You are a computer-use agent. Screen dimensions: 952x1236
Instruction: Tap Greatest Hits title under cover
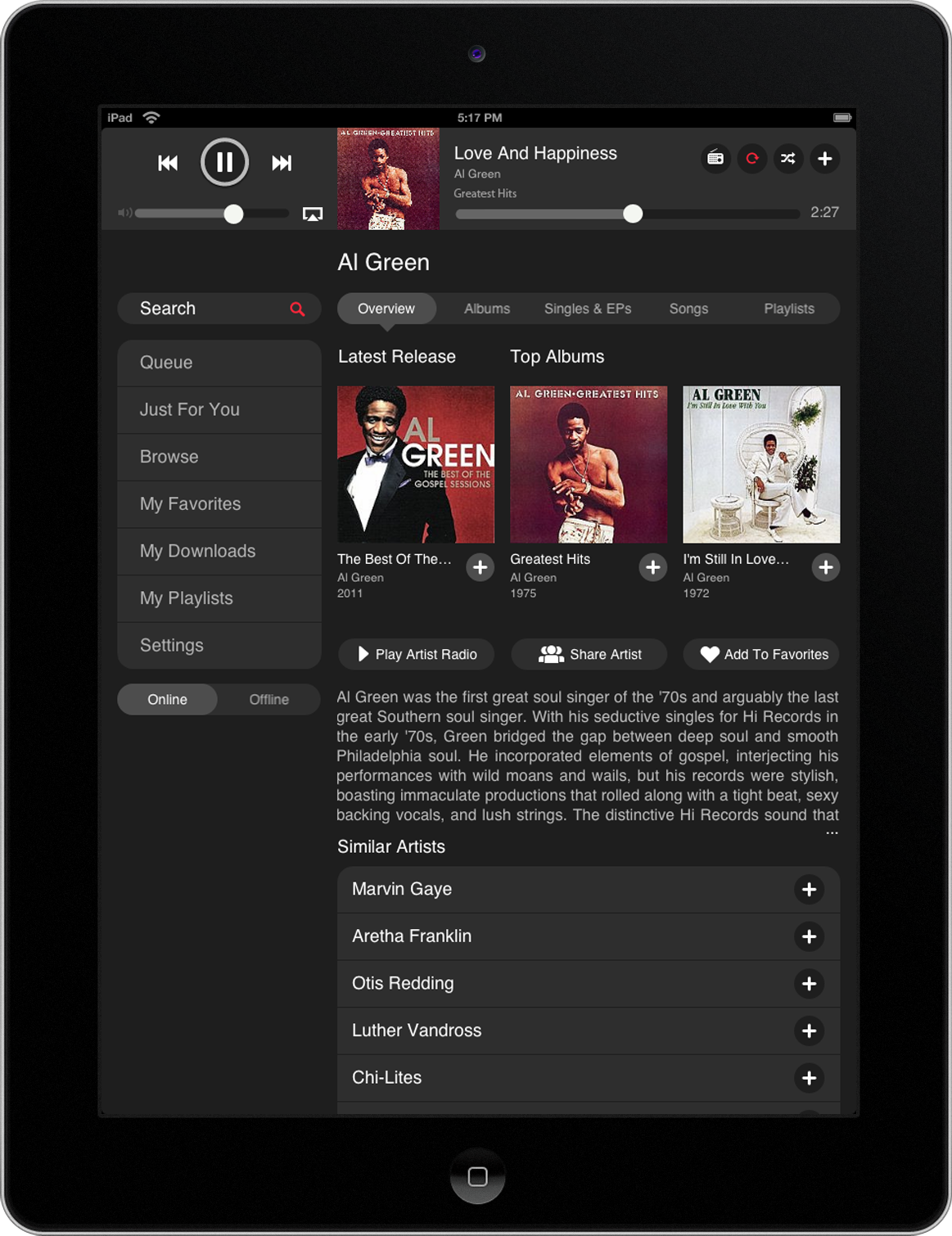550,559
